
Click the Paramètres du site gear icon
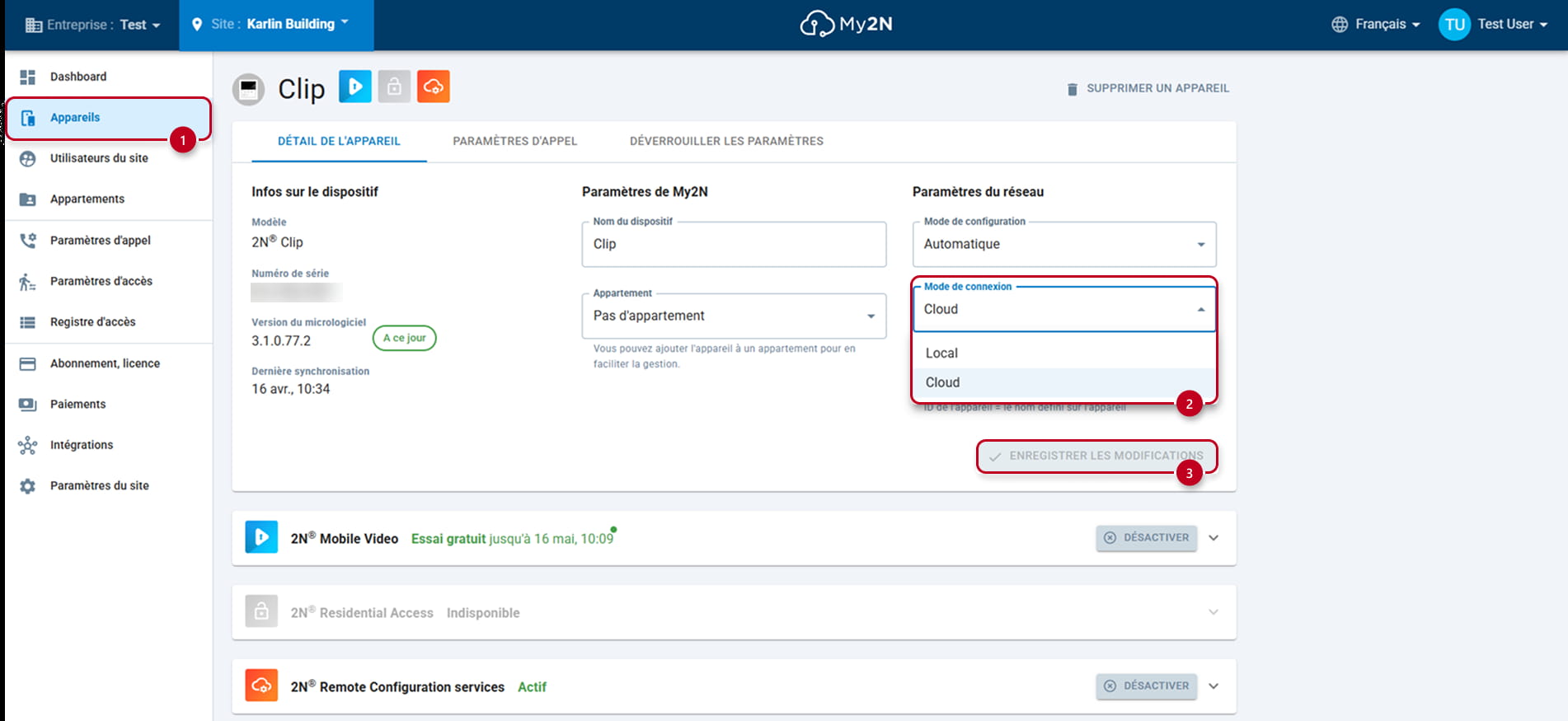(x=27, y=486)
